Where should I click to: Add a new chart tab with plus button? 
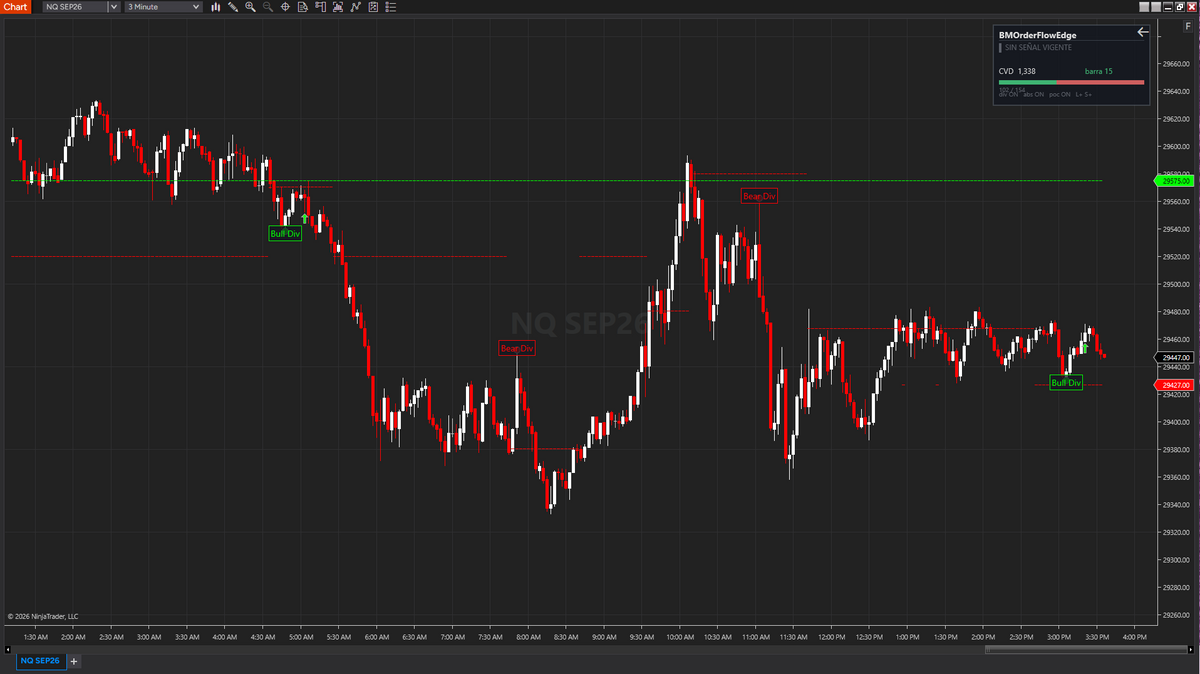(x=73, y=661)
